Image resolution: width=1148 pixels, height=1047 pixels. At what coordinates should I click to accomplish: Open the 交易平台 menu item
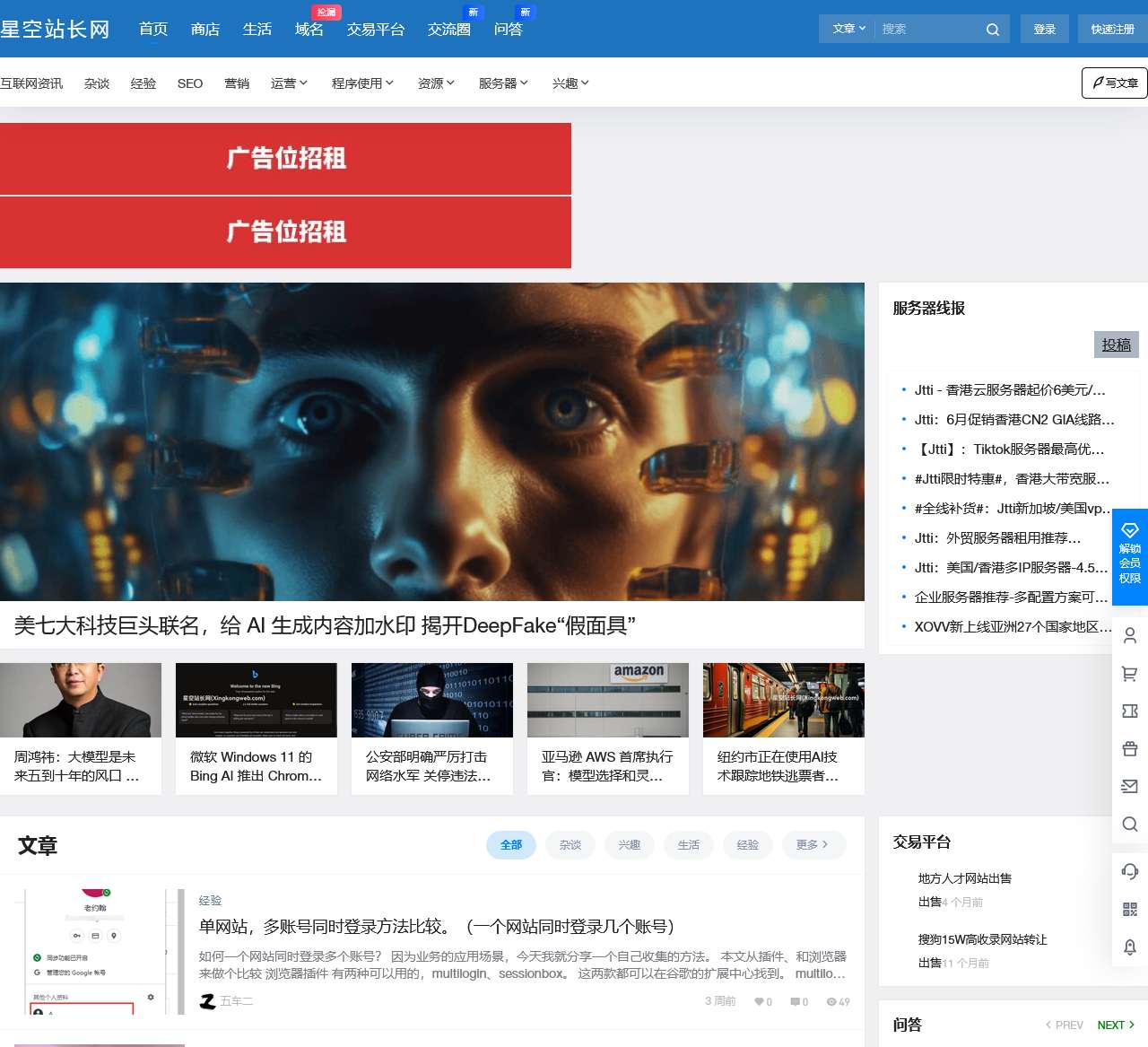(375, 29)
